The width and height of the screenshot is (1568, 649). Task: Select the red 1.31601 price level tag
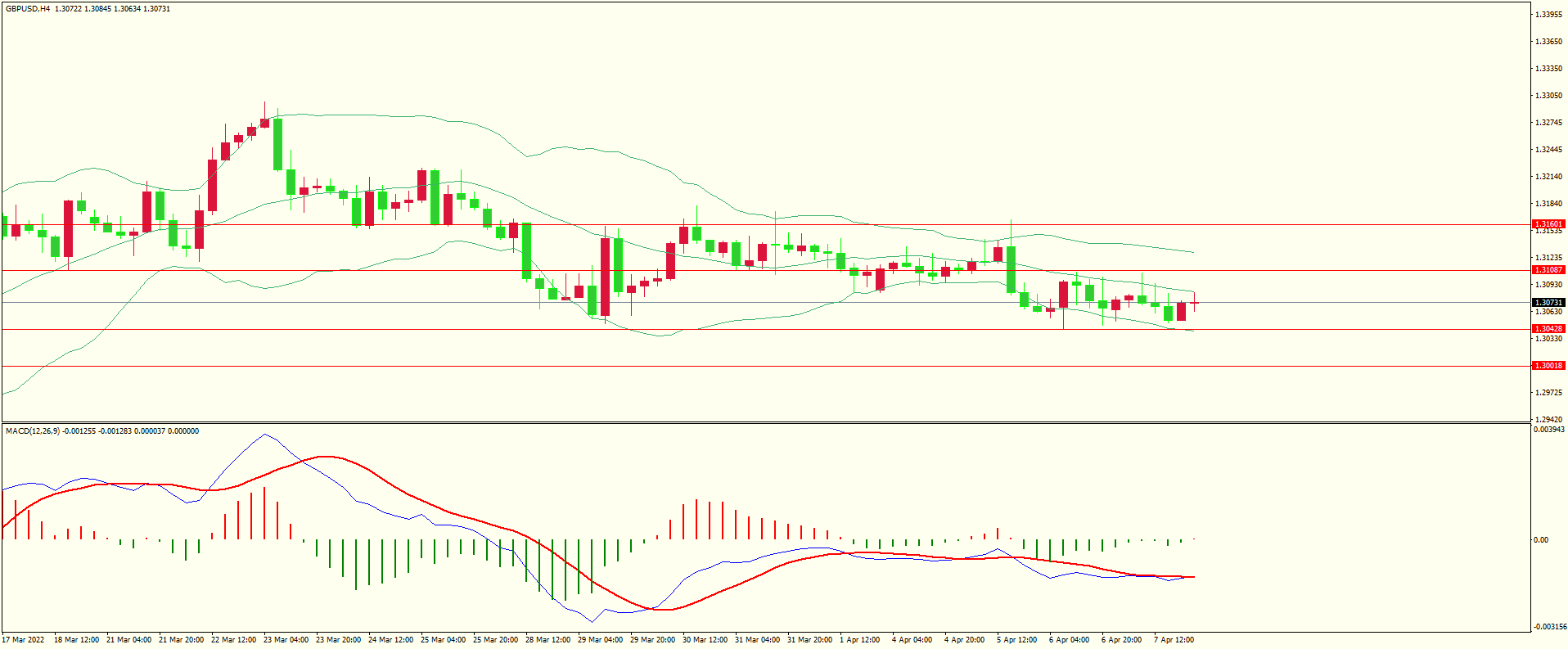coord(1548,224)
